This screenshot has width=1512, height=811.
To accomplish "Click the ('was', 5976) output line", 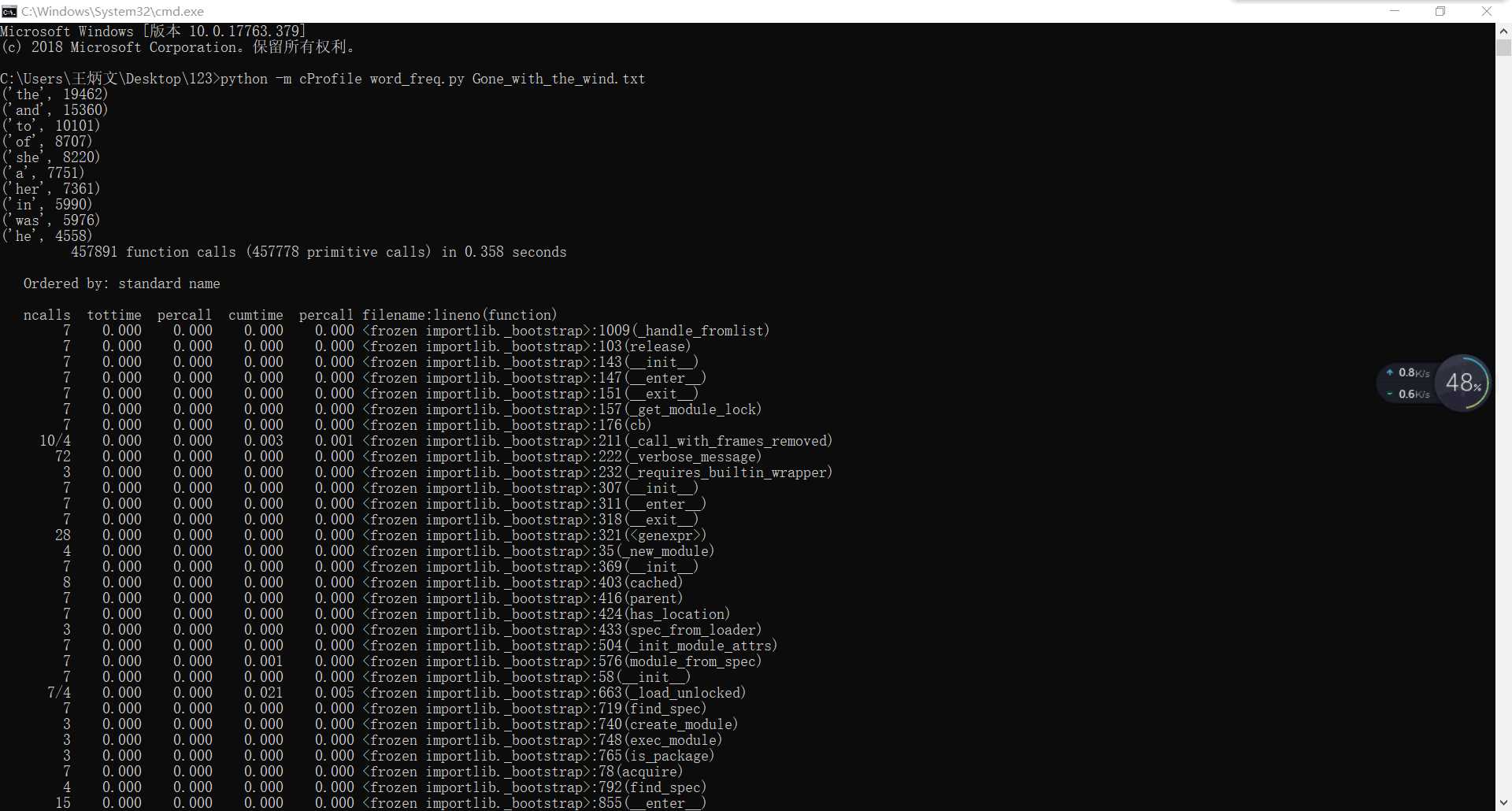I will click(x=50, y=220).
